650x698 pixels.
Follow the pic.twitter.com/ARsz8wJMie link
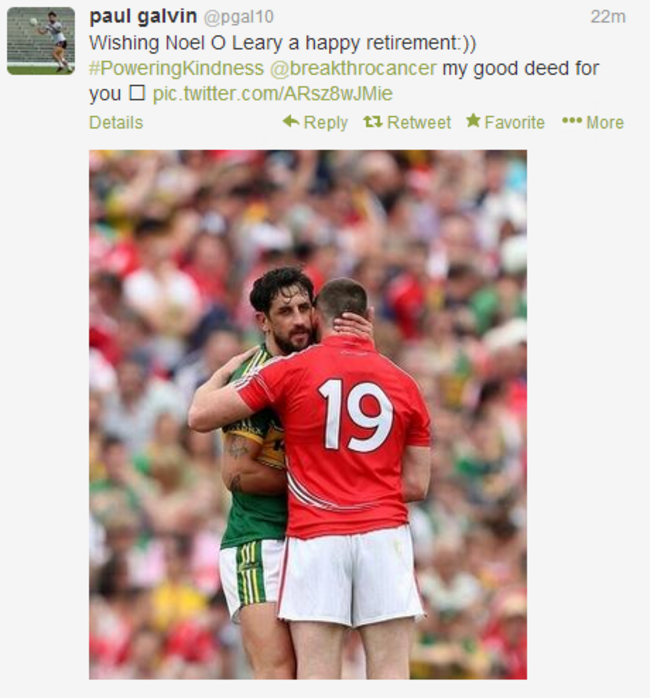pos(272,94)
